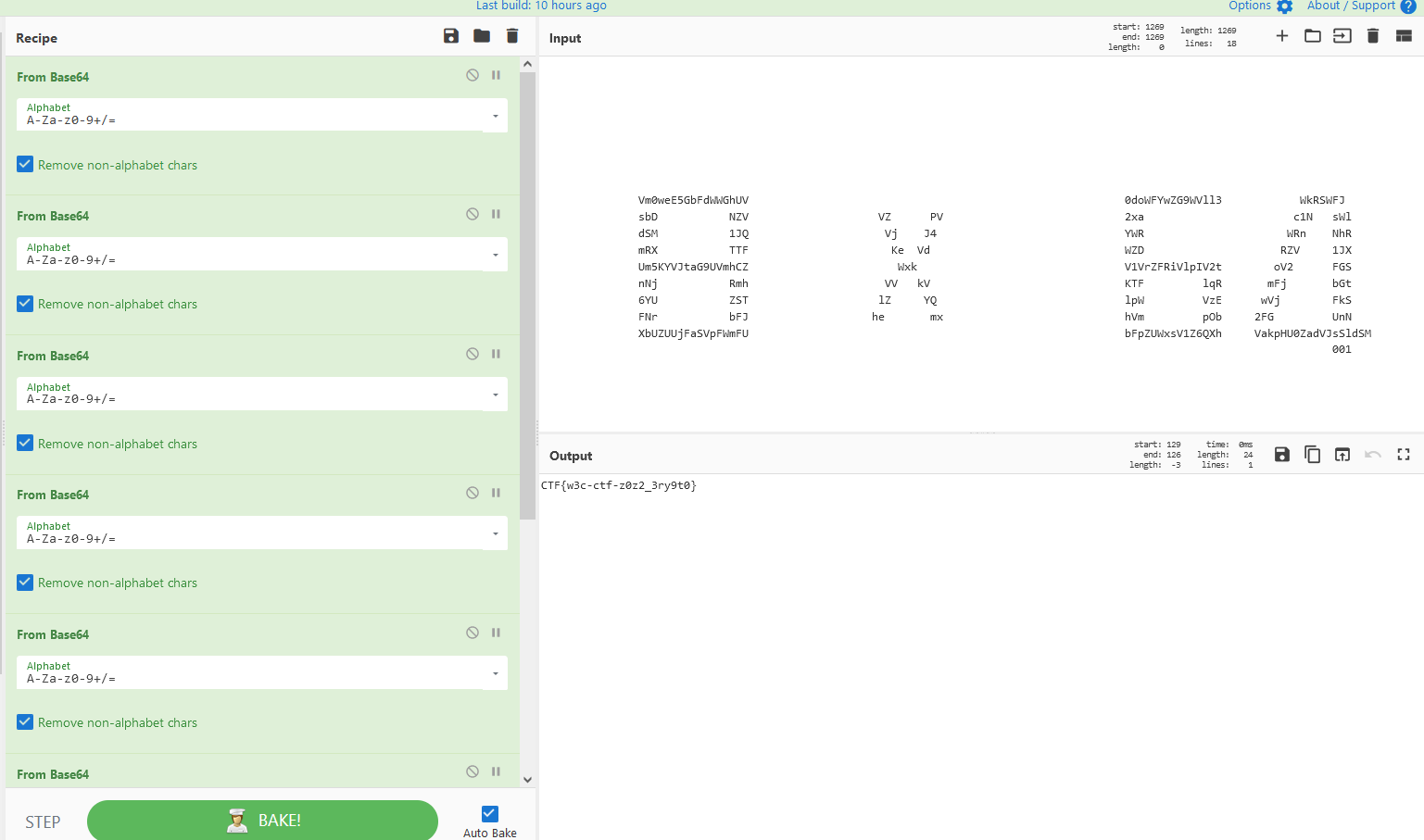Set a breakpoint on the fifth From Base64 operation
This screenshot has height=840, width=1424.
[x=496, y=633]
